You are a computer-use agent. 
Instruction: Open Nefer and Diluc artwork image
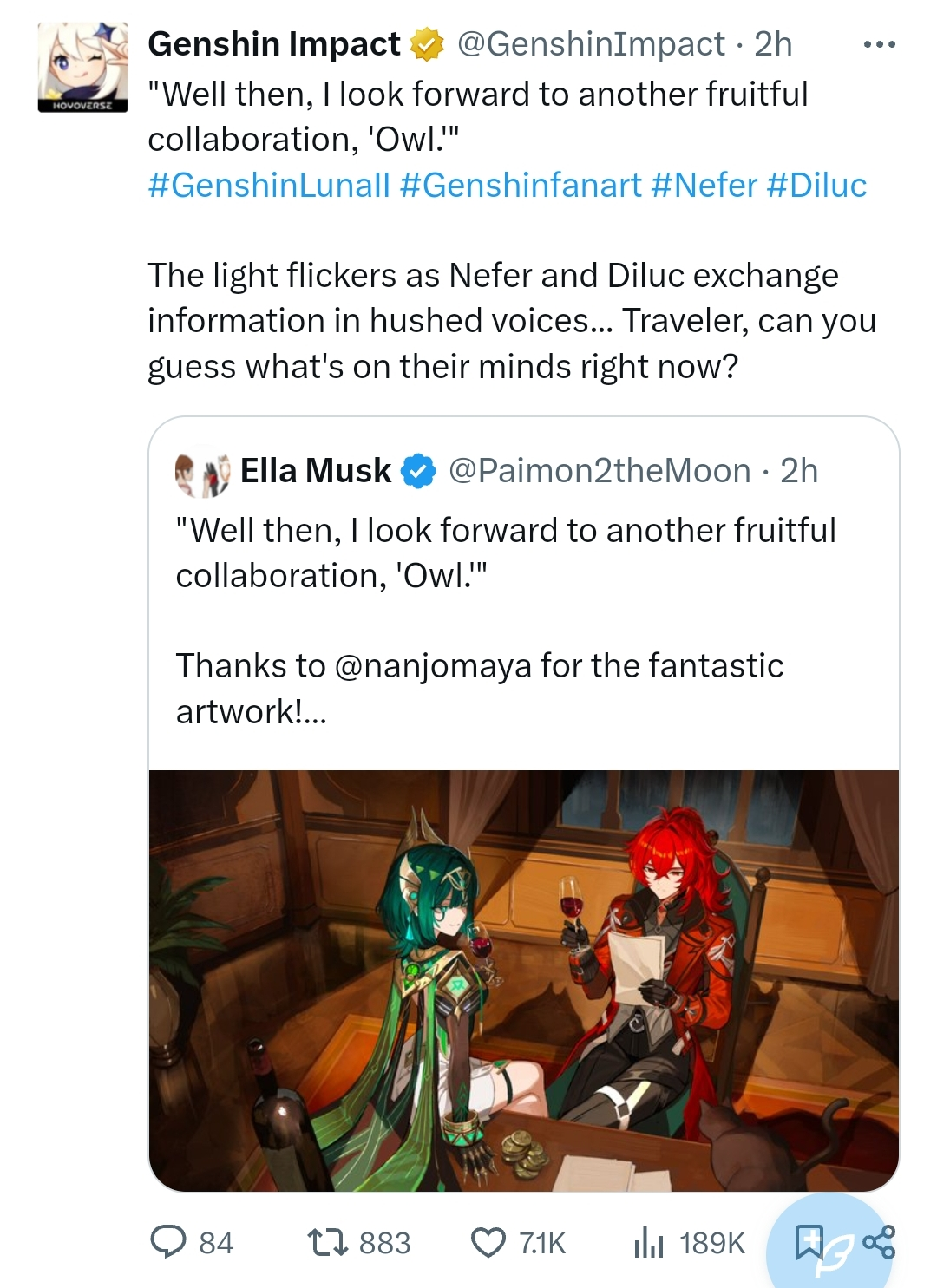(523, 980)
